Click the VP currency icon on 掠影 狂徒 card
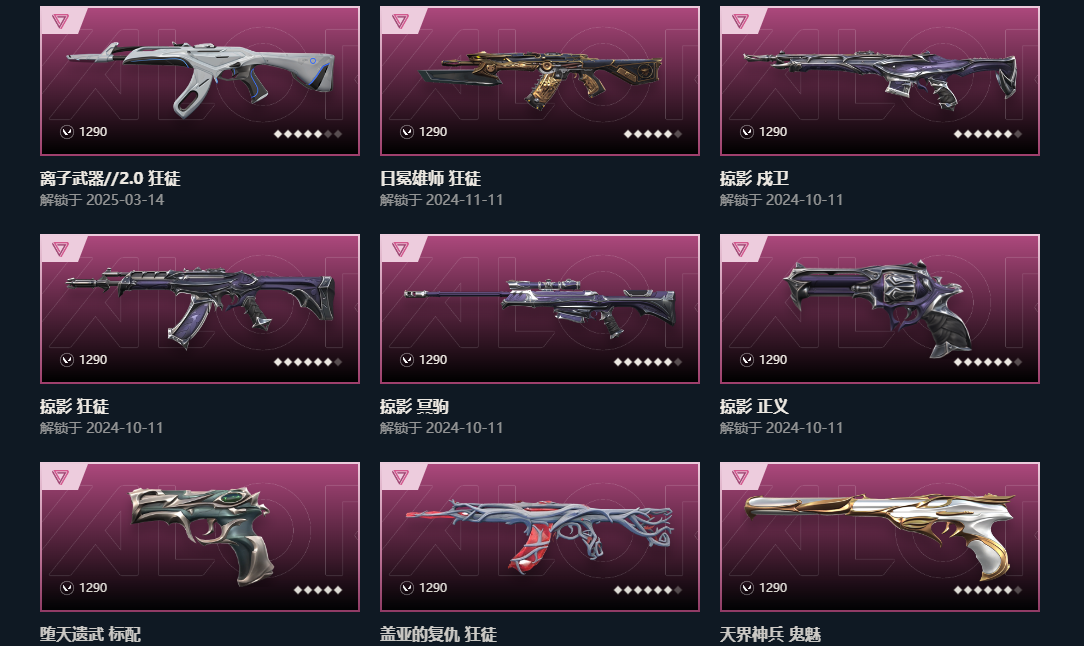 67,360
